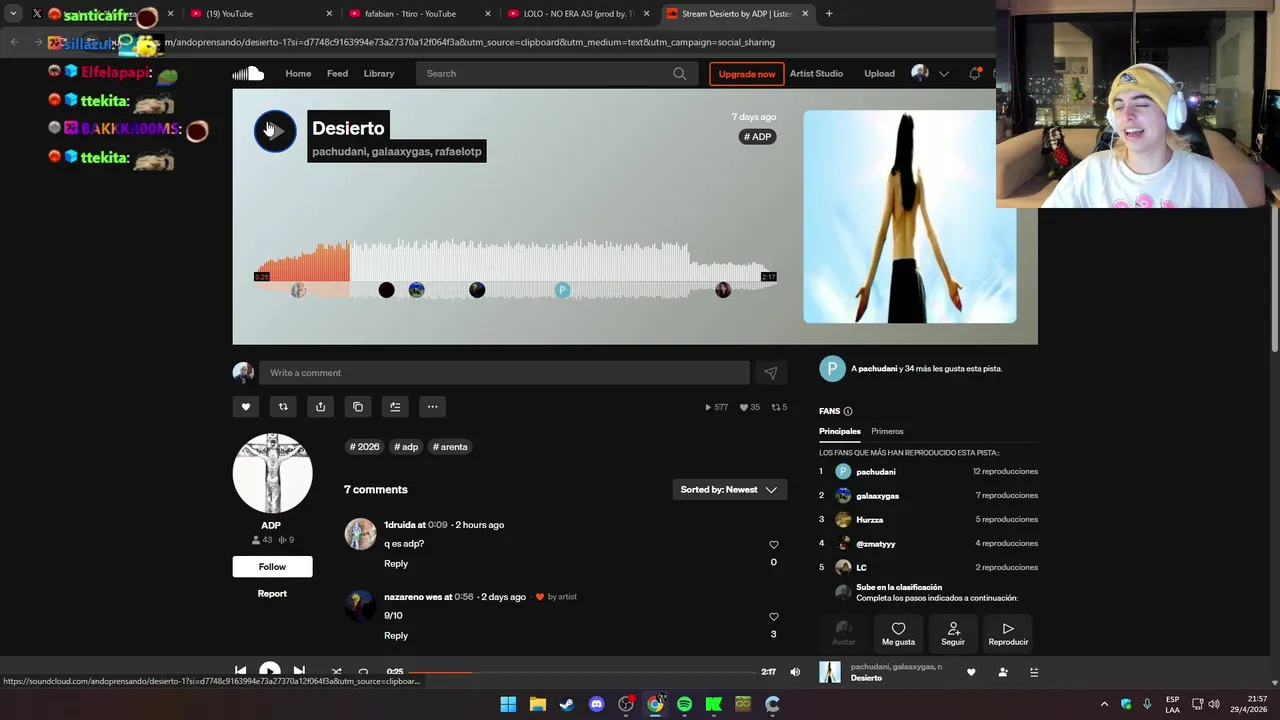Like 1druida's comment heart

773,545
